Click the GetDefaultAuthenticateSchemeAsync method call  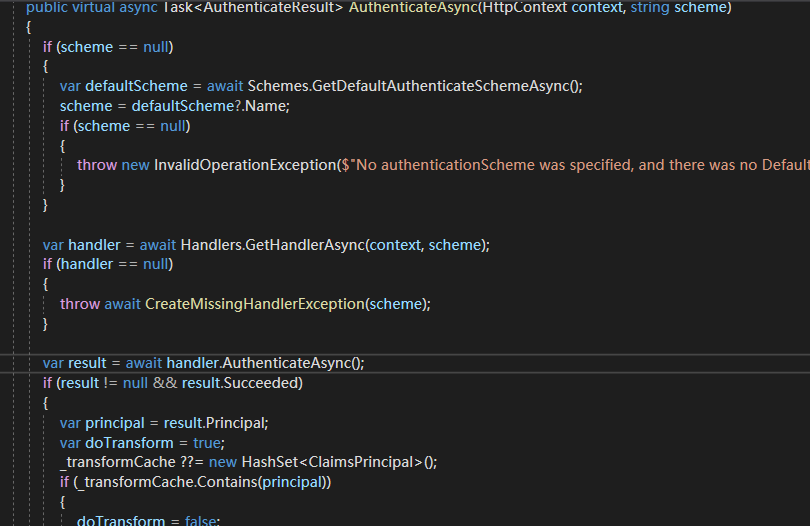pyautogui.click(x=444, y=86)
